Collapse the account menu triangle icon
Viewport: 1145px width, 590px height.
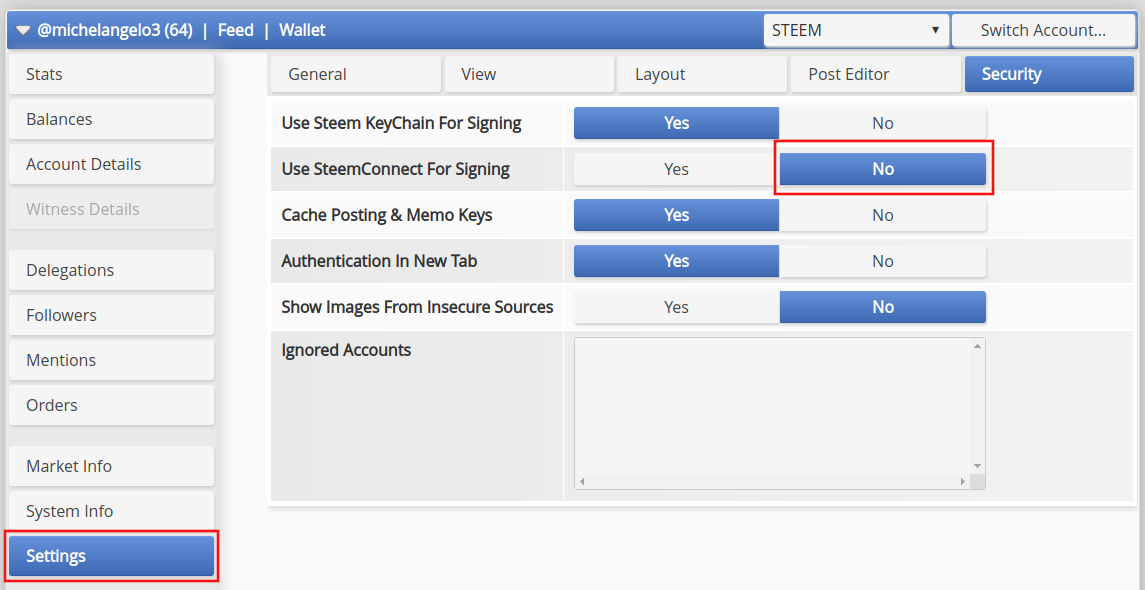click(23, 31)
